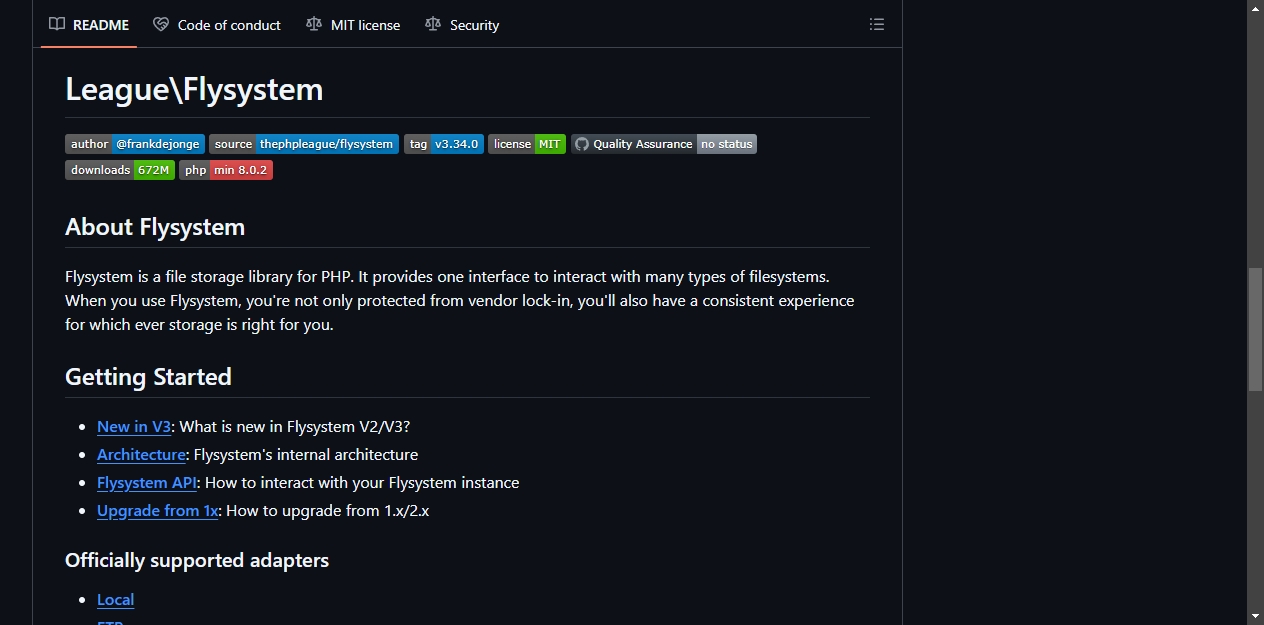This screenshot has width=1264, height=625.
Task: Select the Security tab
Action: (462, 25)
